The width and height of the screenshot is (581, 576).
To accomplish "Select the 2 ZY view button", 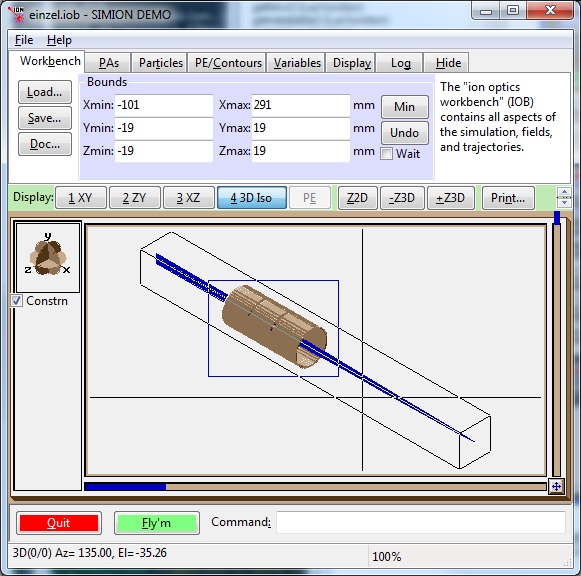I will 135,198.
